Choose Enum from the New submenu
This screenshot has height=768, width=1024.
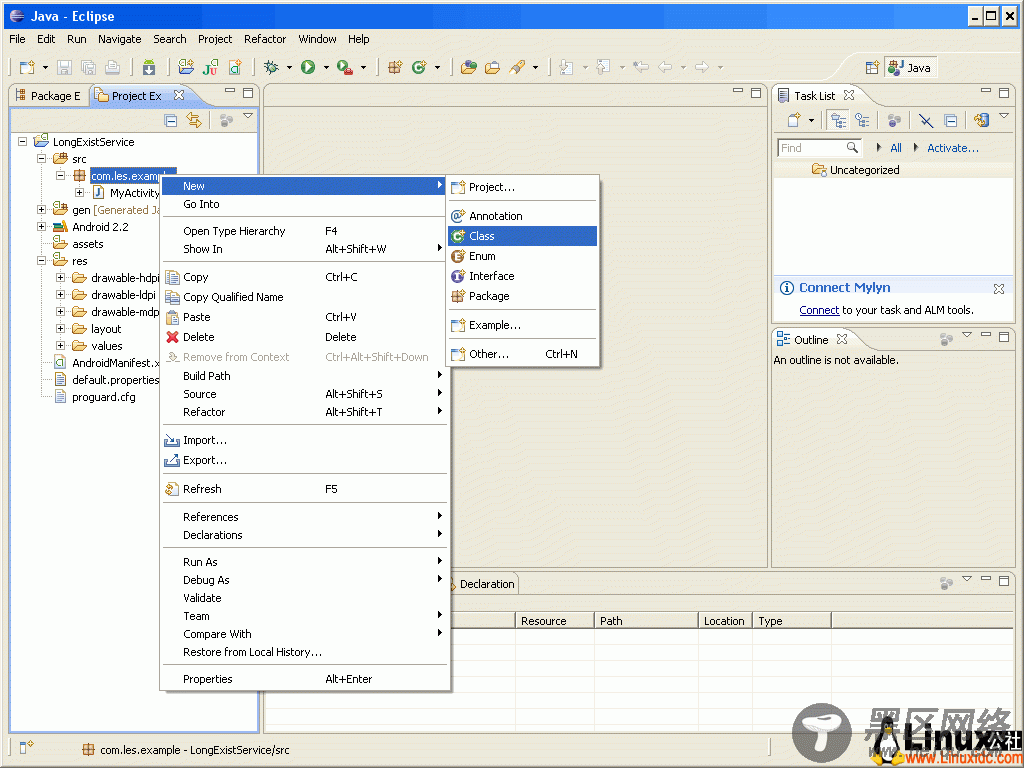[x=522, y=256]
